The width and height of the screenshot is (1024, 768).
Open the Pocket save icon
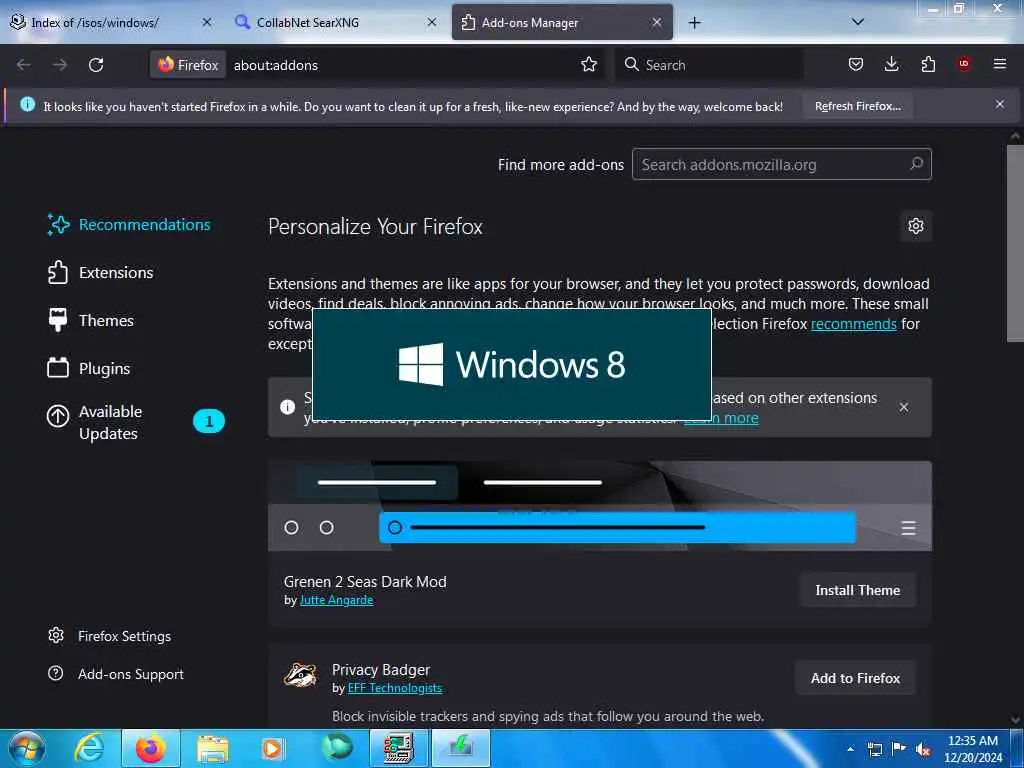[x=856, y=64]
